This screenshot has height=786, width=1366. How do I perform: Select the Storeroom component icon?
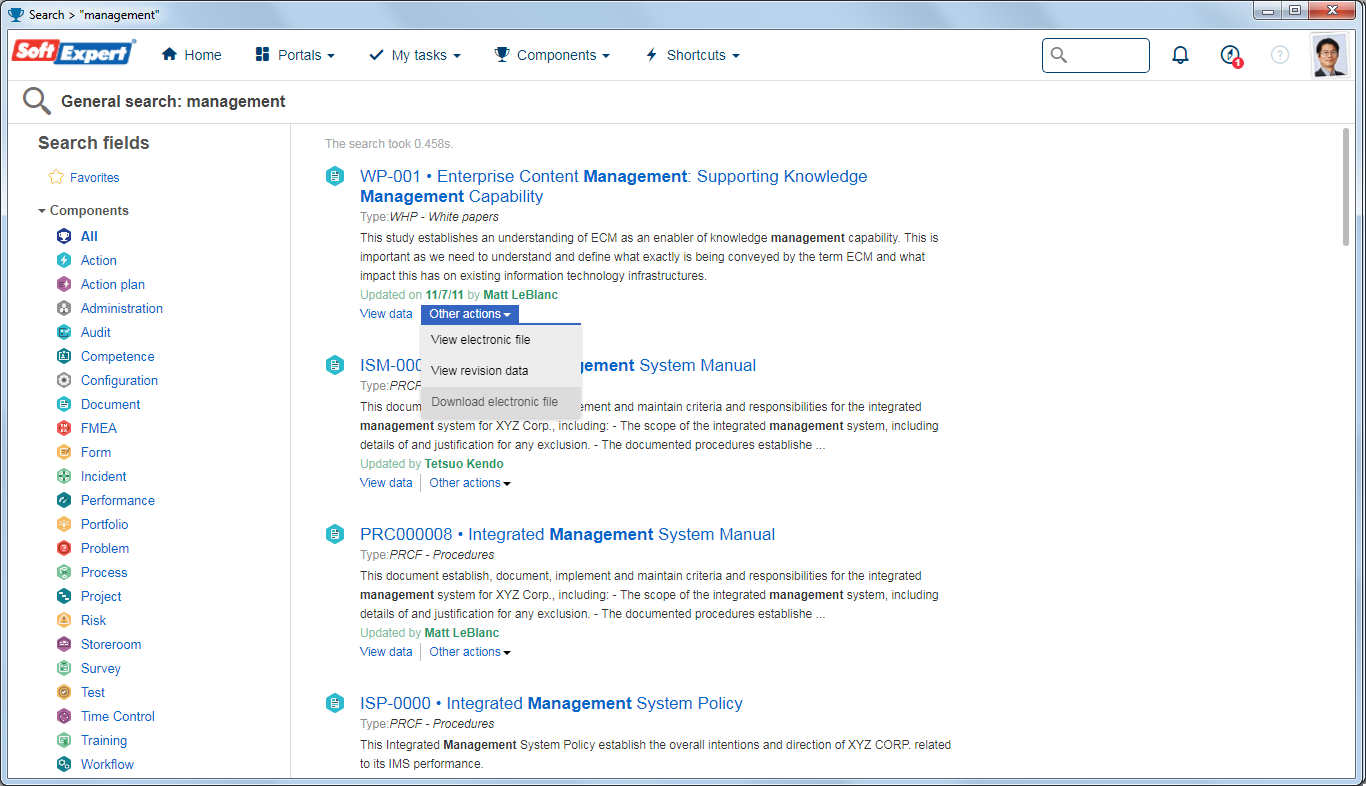pyautogui.click(x=64, y=644)
